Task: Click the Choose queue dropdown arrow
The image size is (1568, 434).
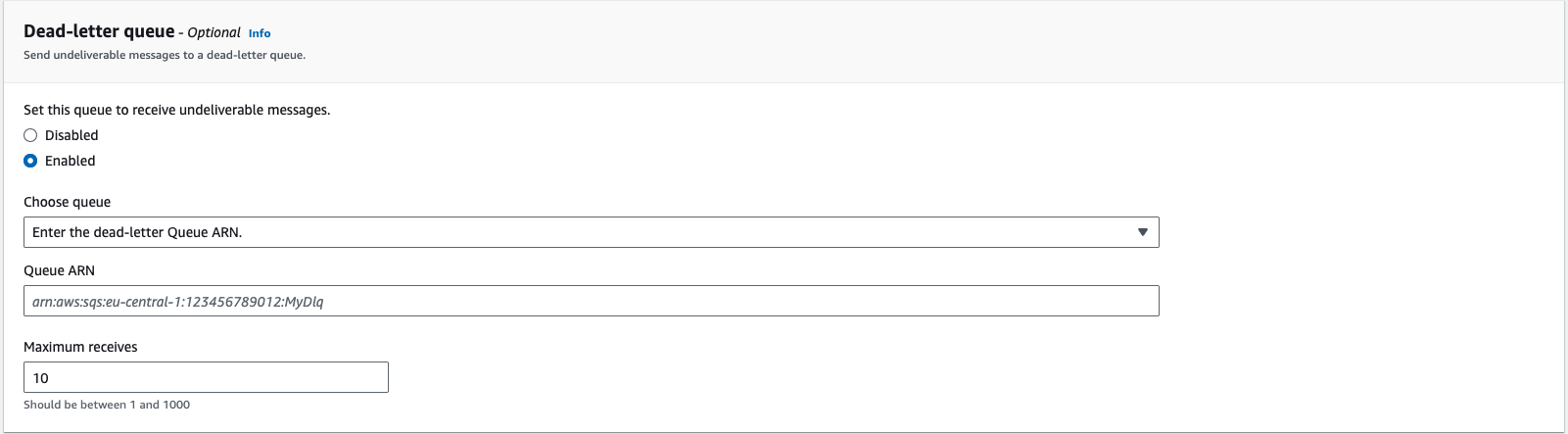Action: (x=1142, y=232)
